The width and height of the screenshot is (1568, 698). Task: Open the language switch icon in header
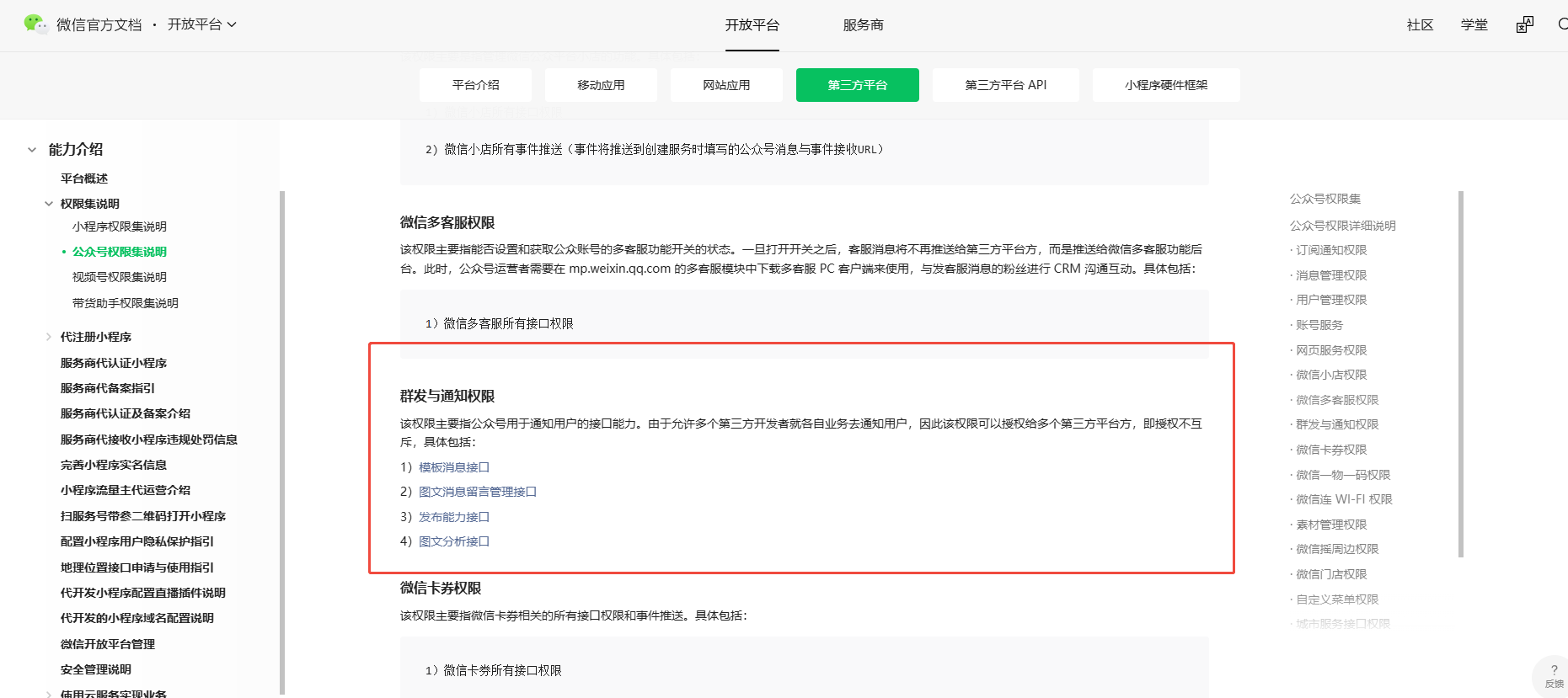(x=1525, y=25)
